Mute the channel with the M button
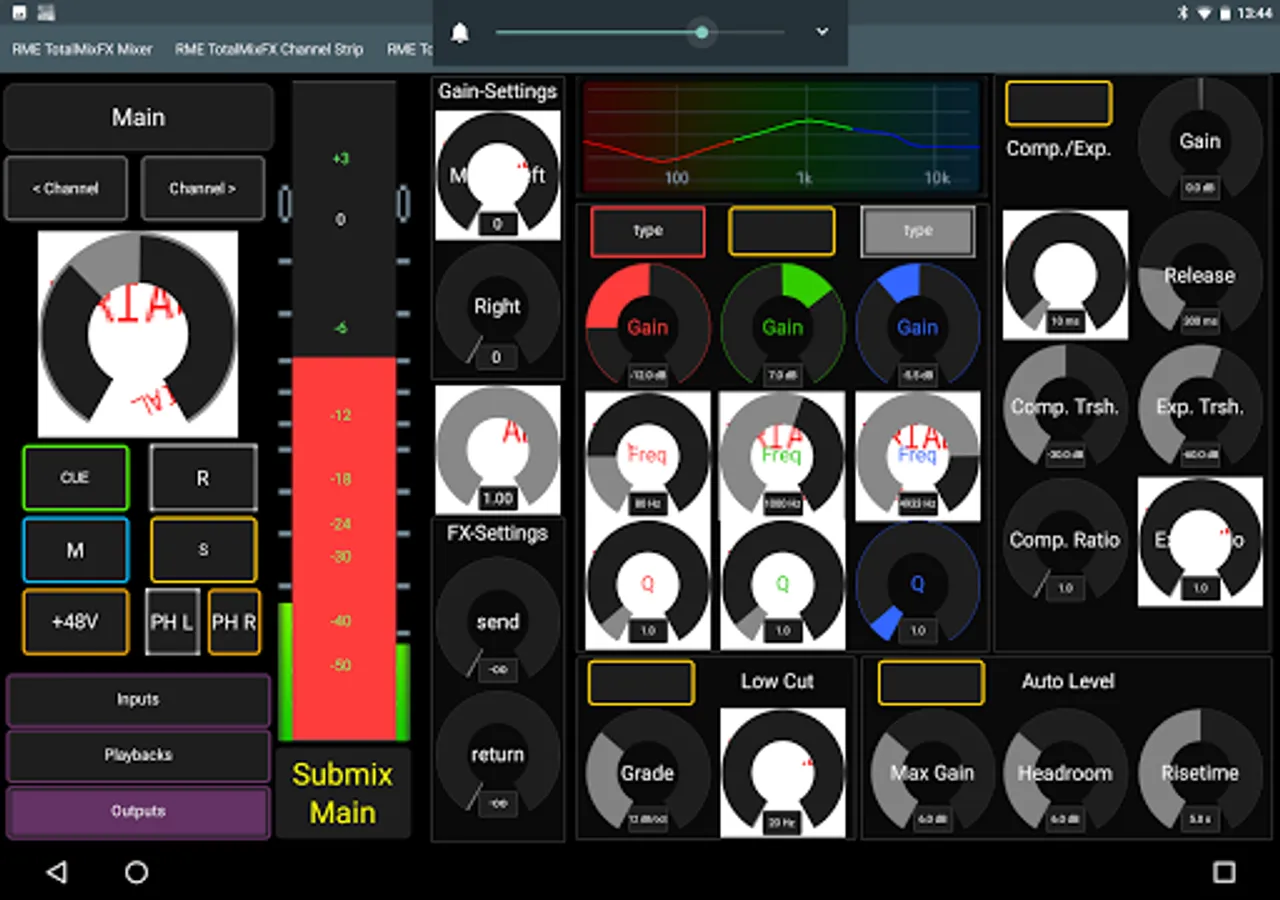The image size is (1280, 900). [x=76, y=550]
